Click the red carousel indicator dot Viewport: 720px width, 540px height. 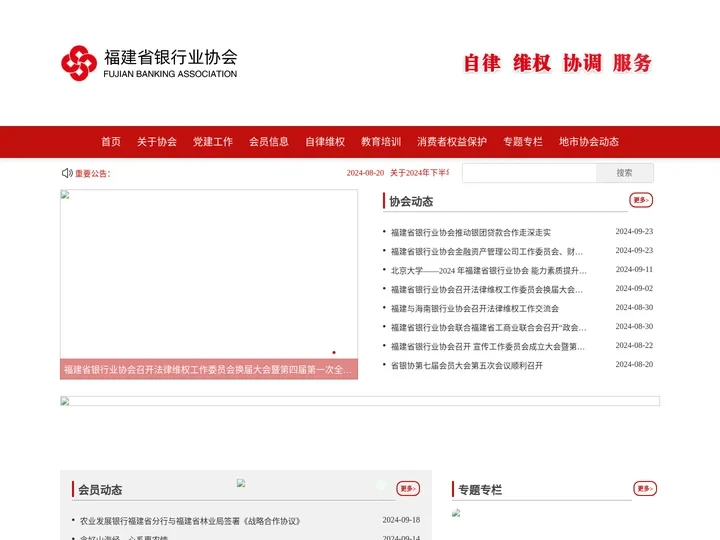click(x=334, y=353)
